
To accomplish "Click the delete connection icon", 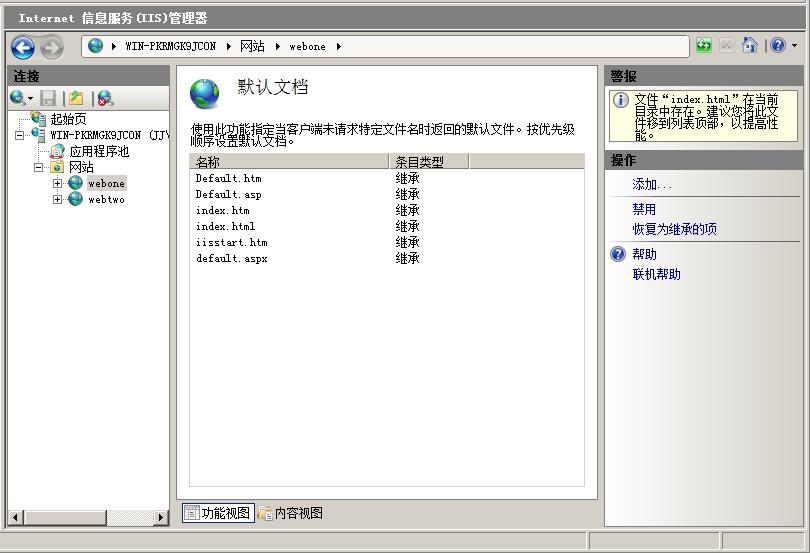I will (105, 98).
